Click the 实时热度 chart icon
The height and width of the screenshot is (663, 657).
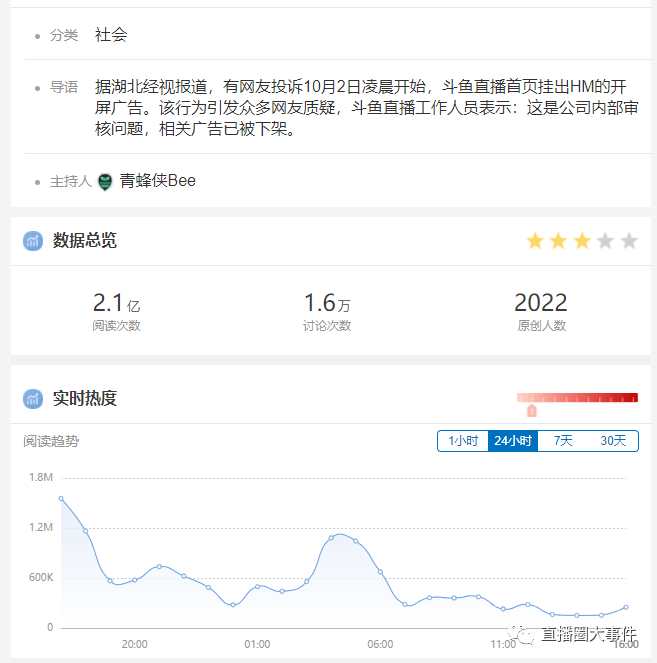click(33, 399)
